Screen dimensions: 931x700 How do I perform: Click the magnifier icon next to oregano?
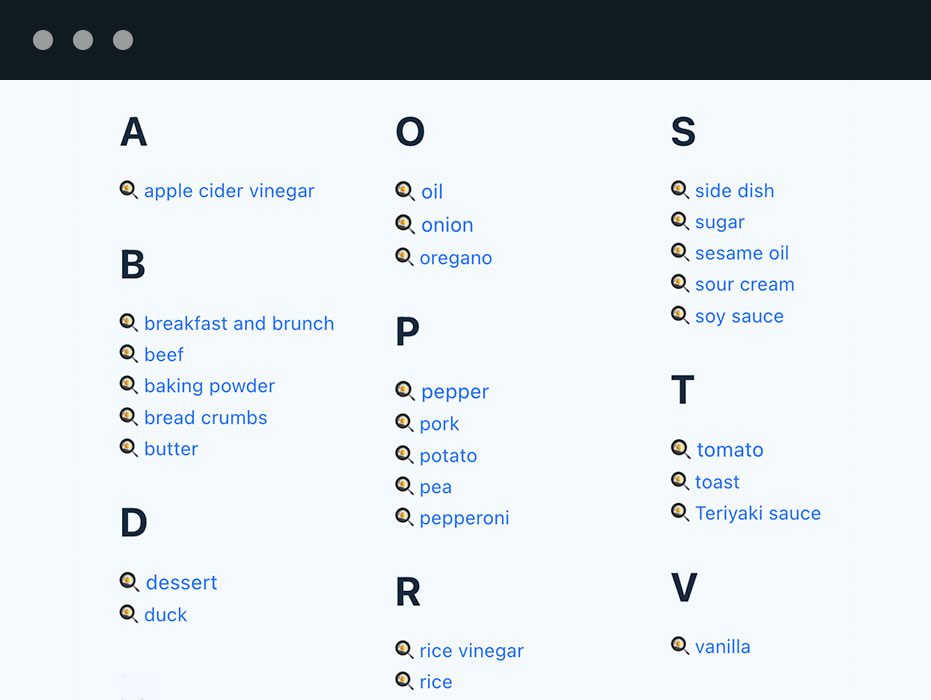click(404, 257)
